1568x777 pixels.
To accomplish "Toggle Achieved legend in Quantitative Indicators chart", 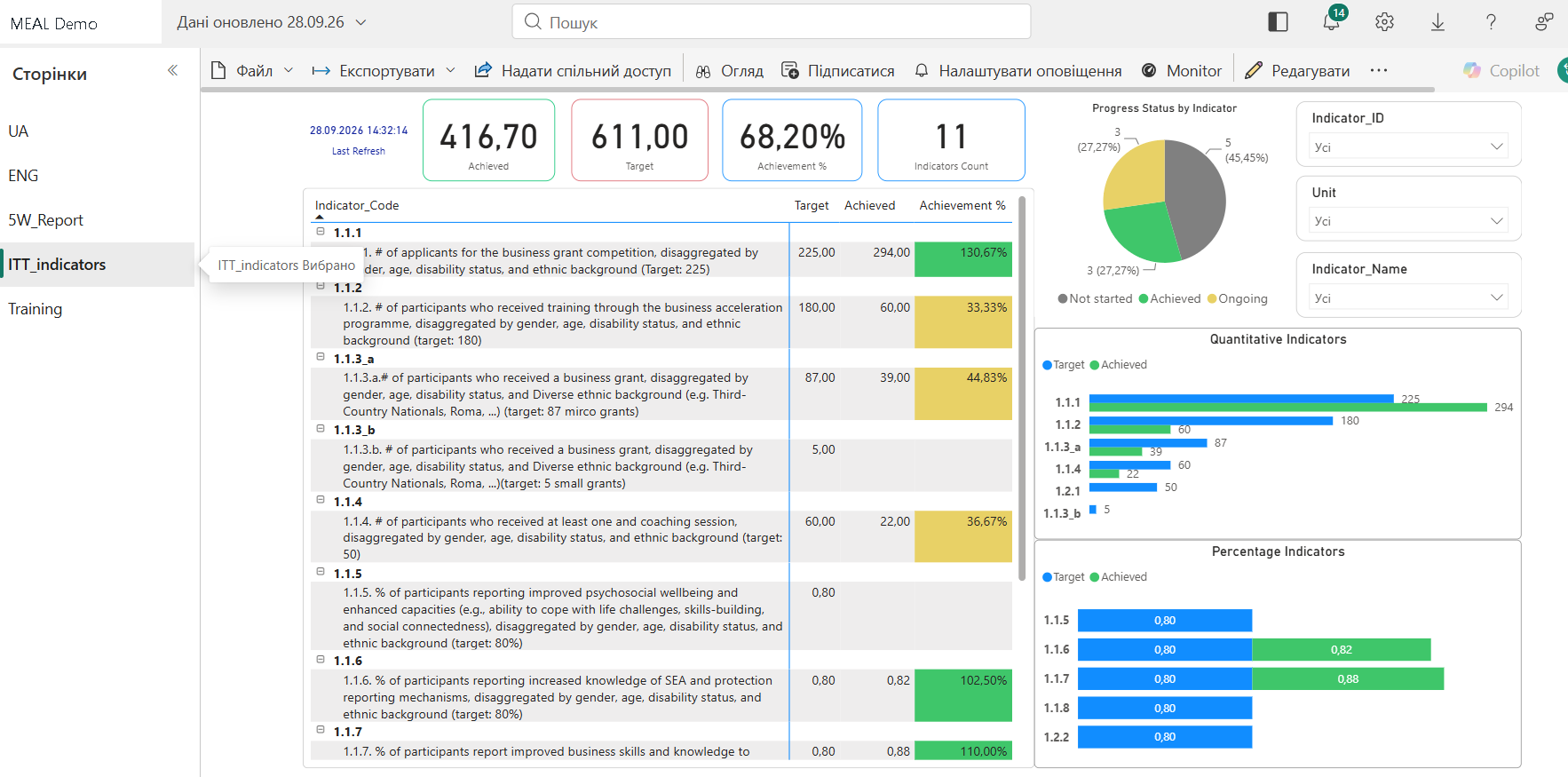I will [x=1118, y=365].
